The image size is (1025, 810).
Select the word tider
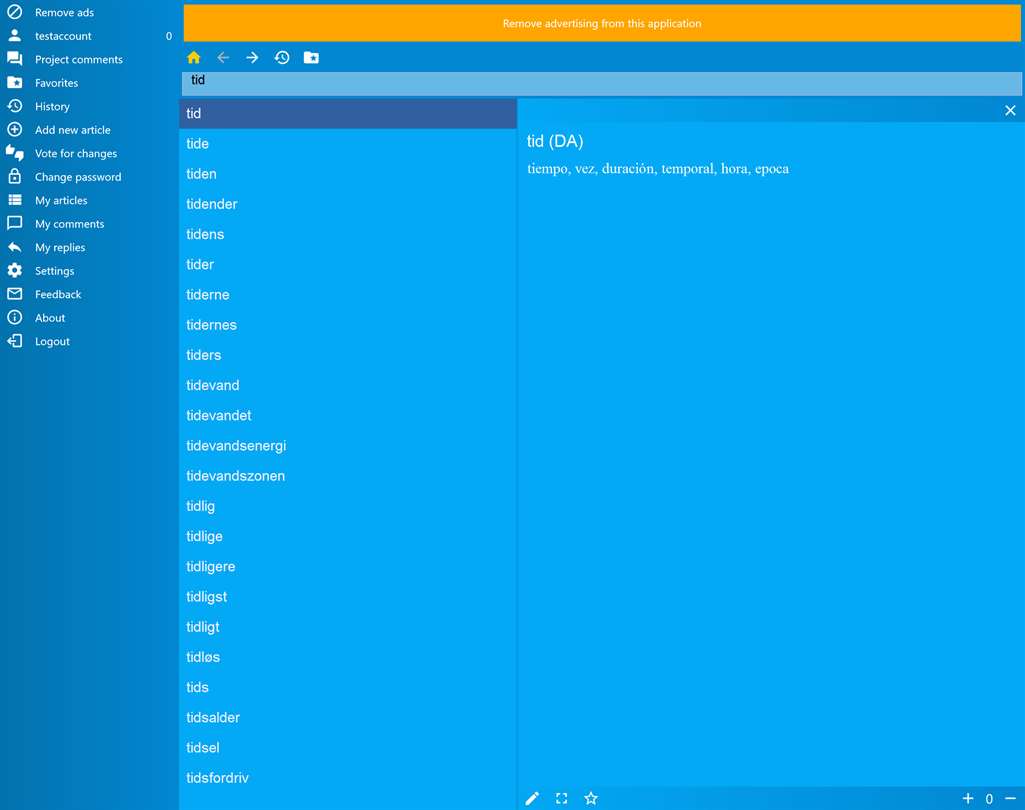tap(348, 264)
